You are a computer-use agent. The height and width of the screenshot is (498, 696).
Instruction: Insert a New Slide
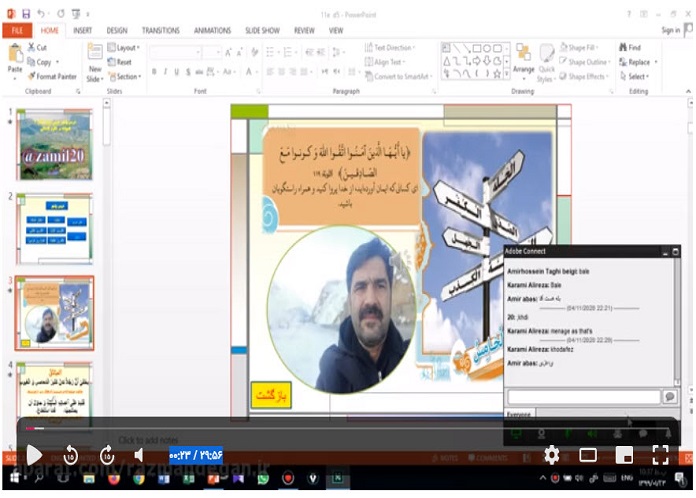[95, 62]
